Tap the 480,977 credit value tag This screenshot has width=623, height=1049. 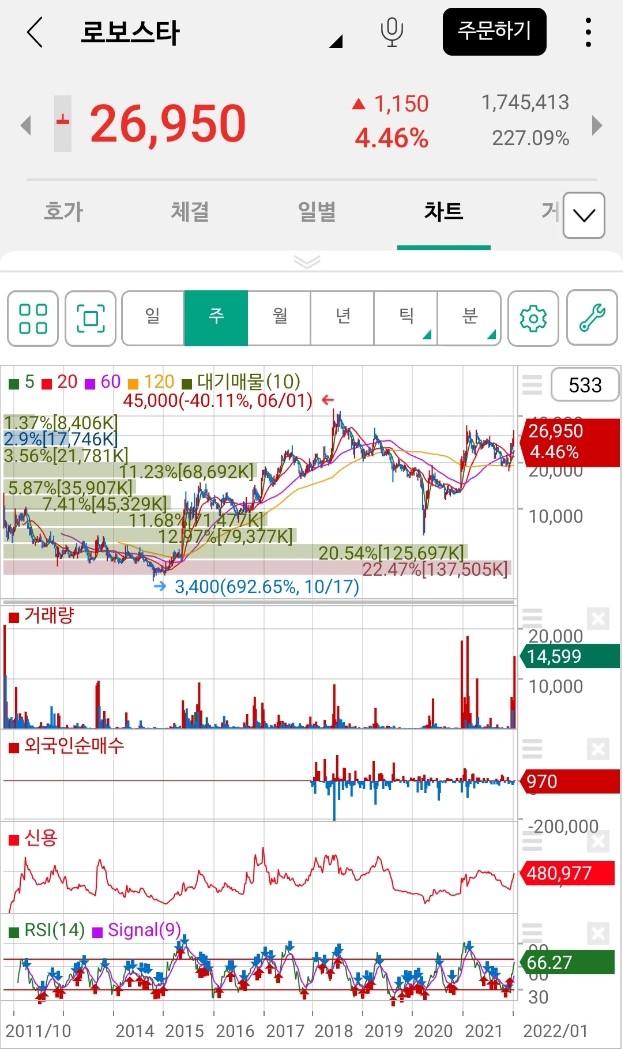point(567,873)
